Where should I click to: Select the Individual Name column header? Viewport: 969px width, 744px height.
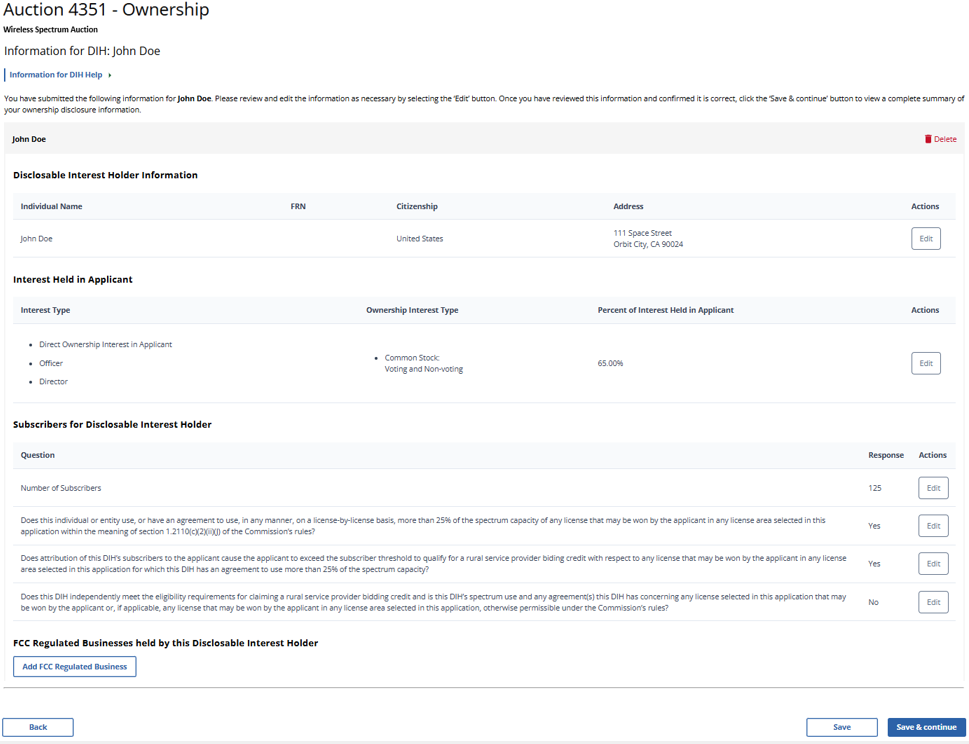[51, 207]
